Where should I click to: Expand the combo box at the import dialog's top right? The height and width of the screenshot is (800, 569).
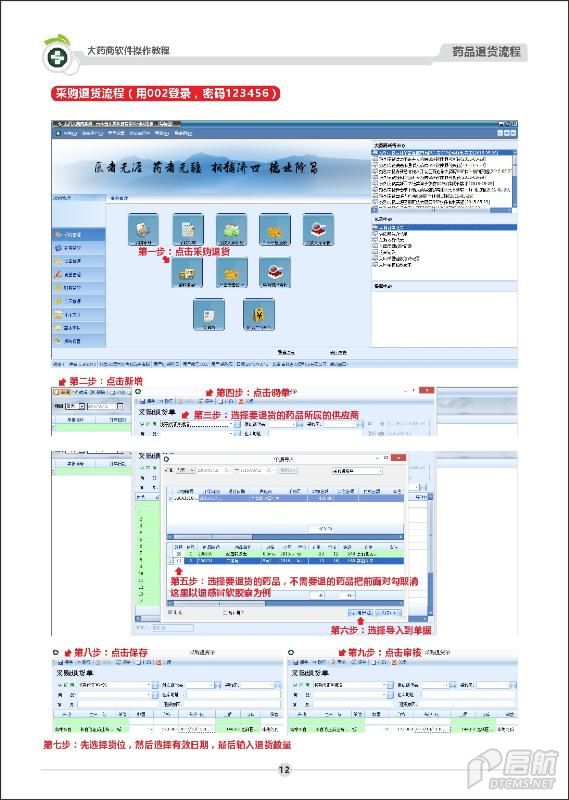click(x=356, y=470)
